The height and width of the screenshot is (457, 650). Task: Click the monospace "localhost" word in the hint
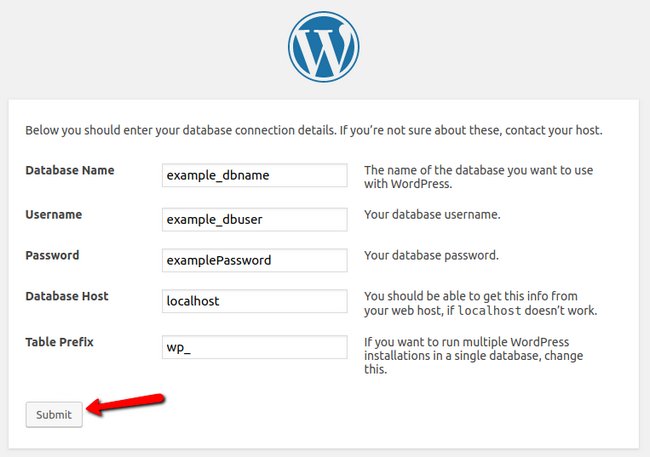pos(490,311)
